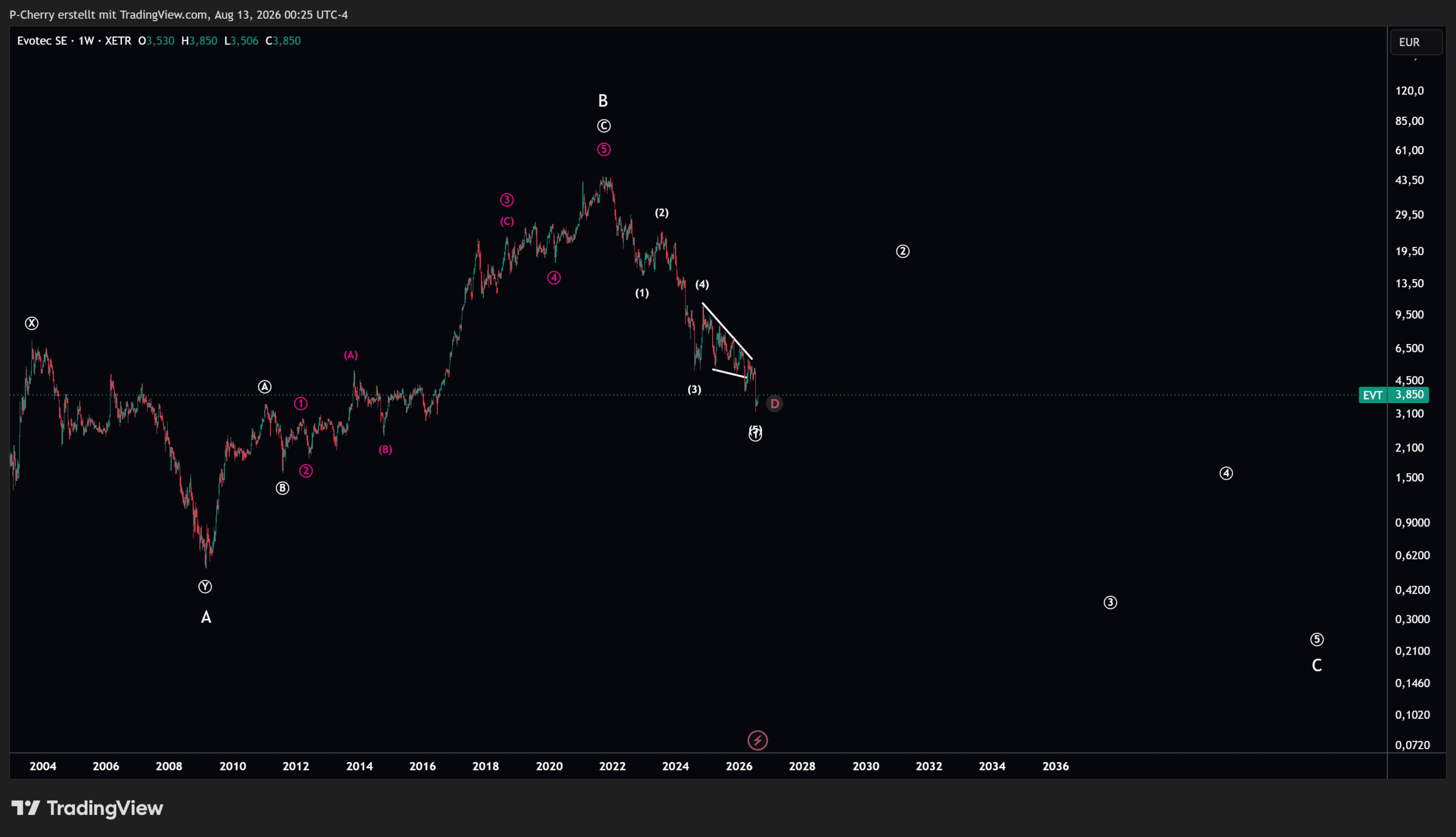Click the pink circled 3 wave label
This screenshot has width=1456, height=837.
pos(506,200)
